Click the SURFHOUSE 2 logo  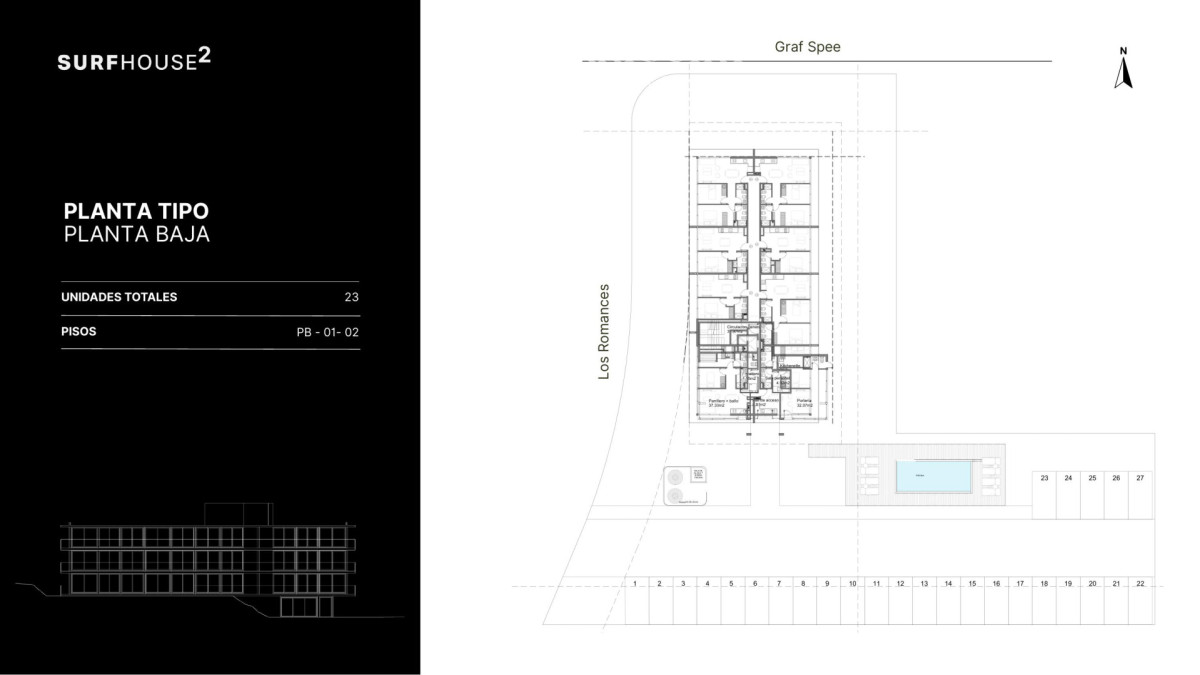coord(134,59)
